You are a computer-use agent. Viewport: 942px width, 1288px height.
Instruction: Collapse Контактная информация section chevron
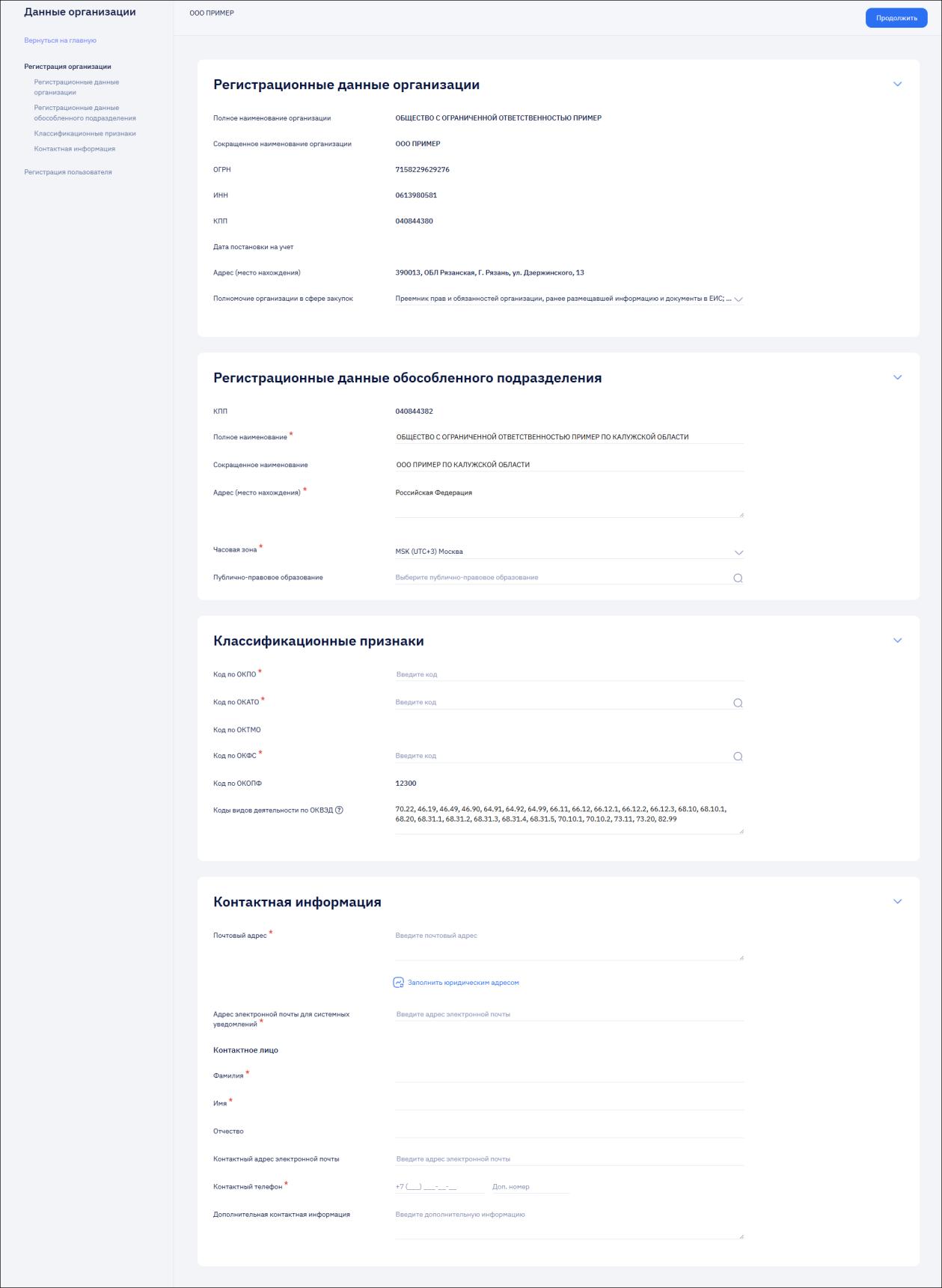click(898, 902)
